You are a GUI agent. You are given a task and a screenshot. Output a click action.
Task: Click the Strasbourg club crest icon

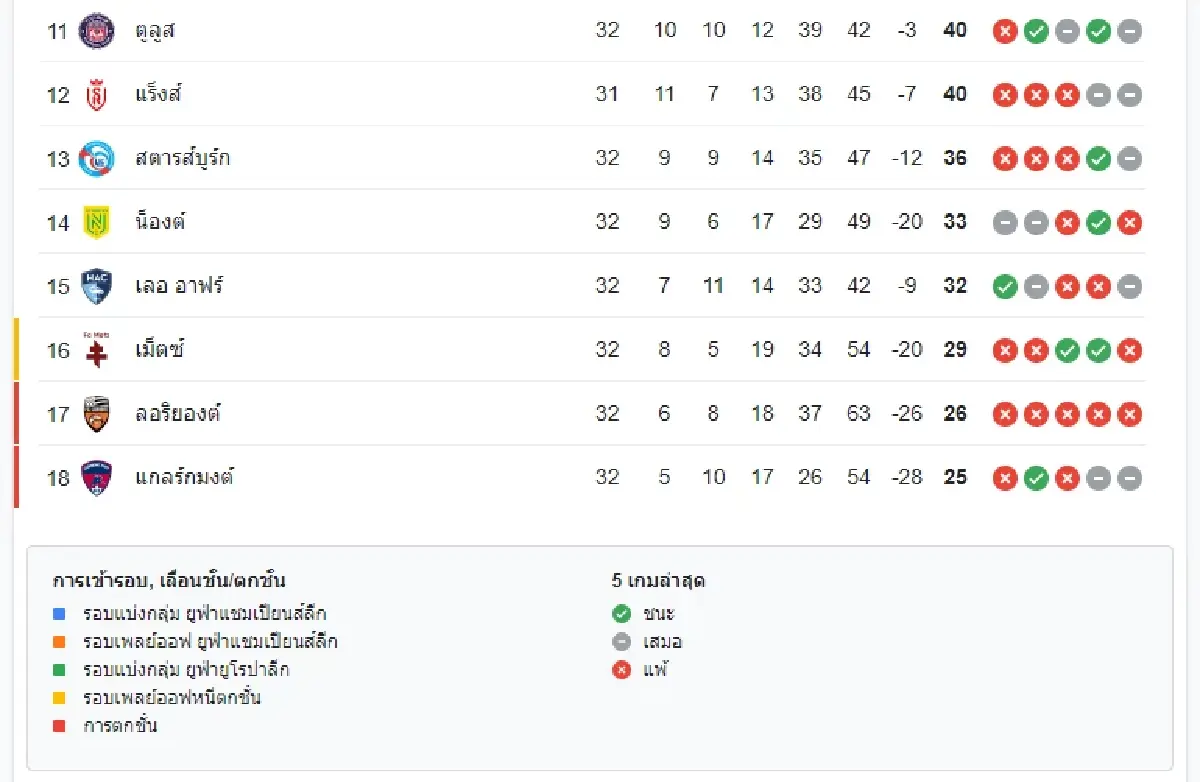[x=96, y=158]
